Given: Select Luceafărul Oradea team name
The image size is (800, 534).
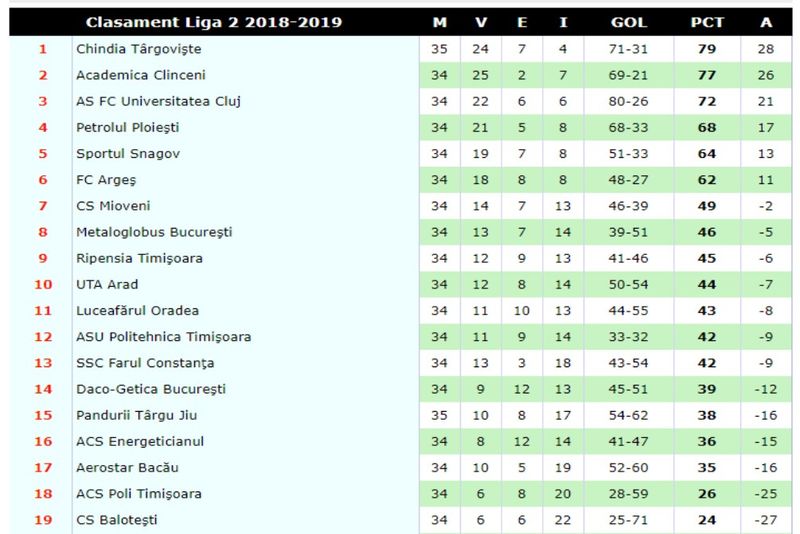Looking at the screenshot, I should tap(137, 310).
